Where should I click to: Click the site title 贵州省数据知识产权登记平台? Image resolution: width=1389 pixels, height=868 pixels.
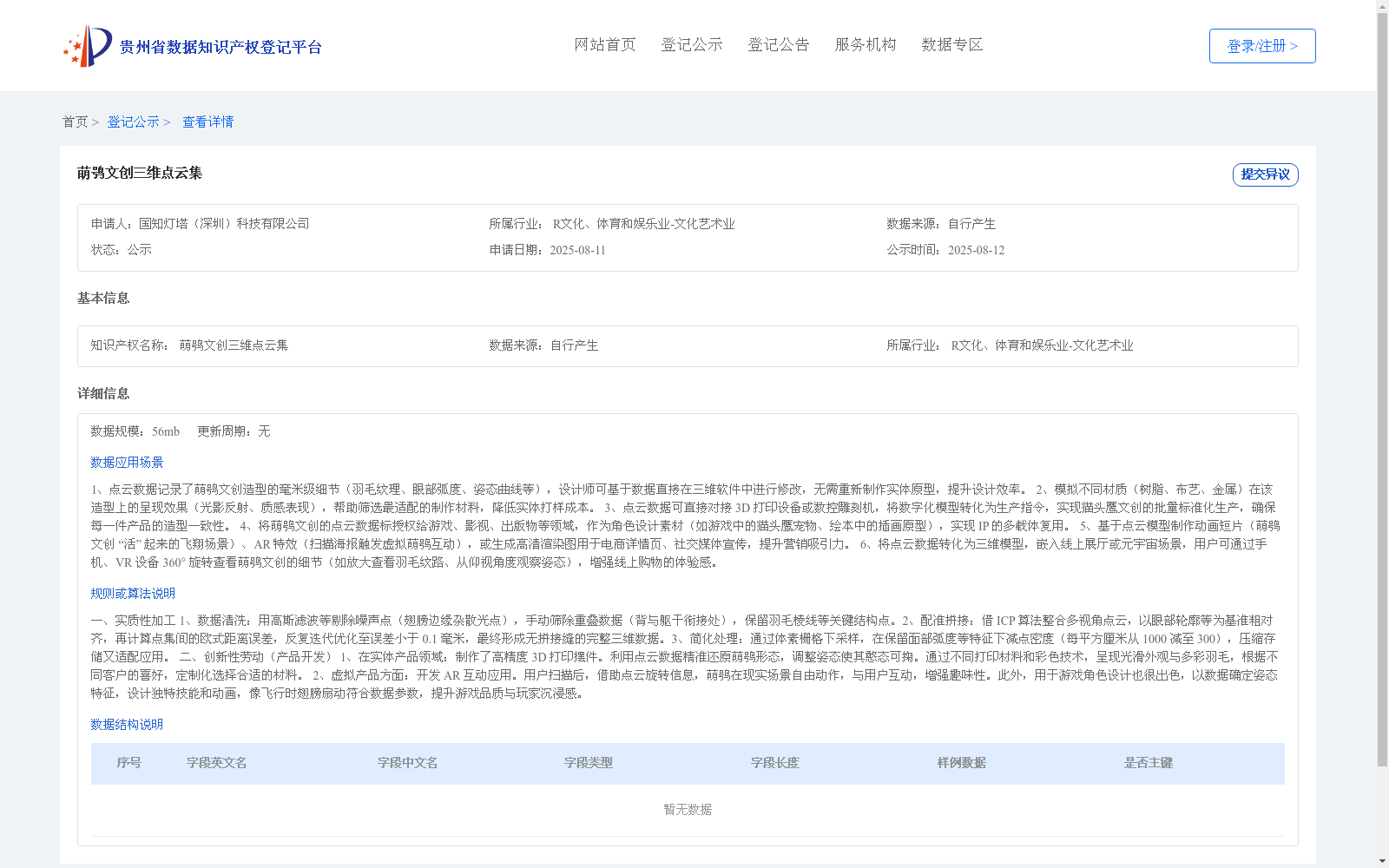click(221, 47)
